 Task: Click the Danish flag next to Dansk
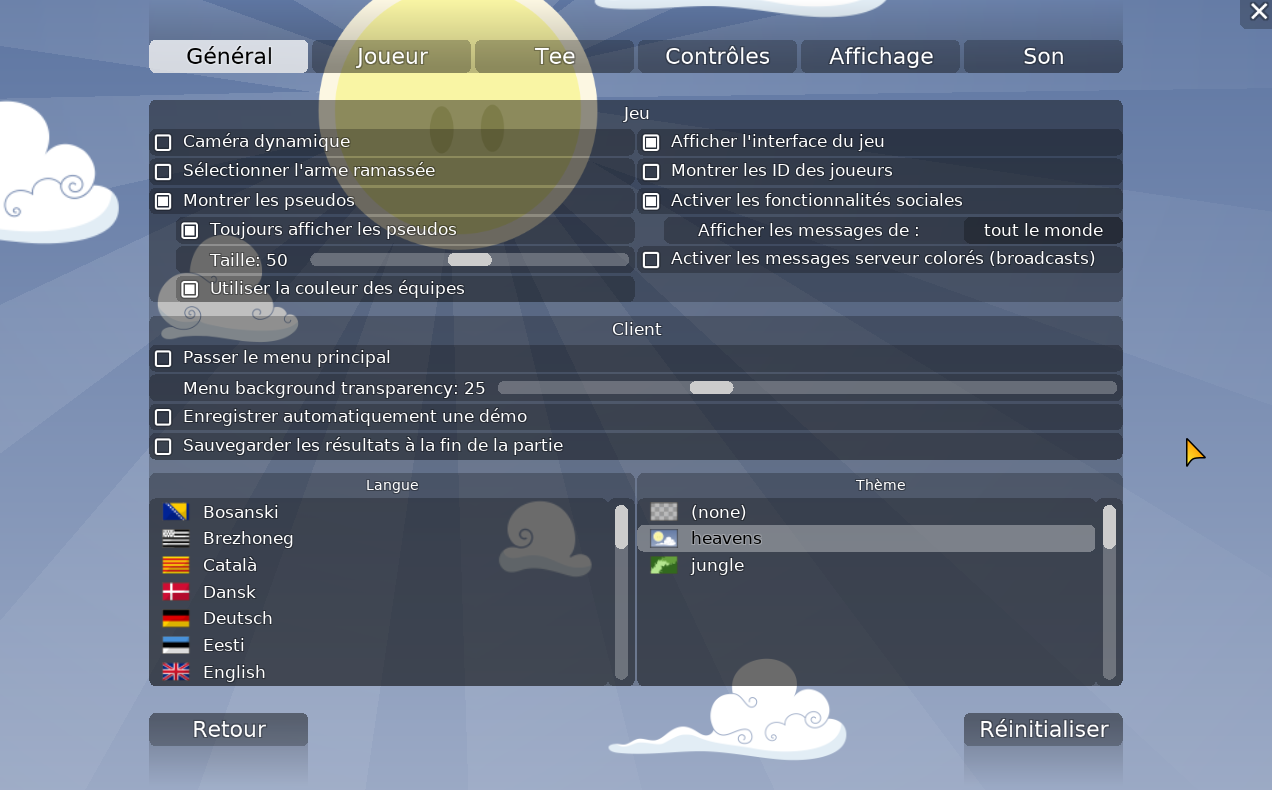(x=176, y=592)
